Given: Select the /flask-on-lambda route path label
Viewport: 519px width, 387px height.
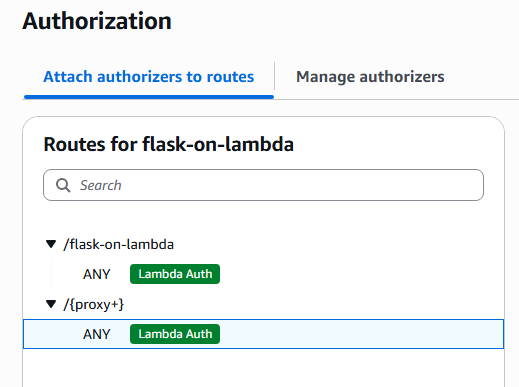Looking at the screenshot, I should coord(119,244).
